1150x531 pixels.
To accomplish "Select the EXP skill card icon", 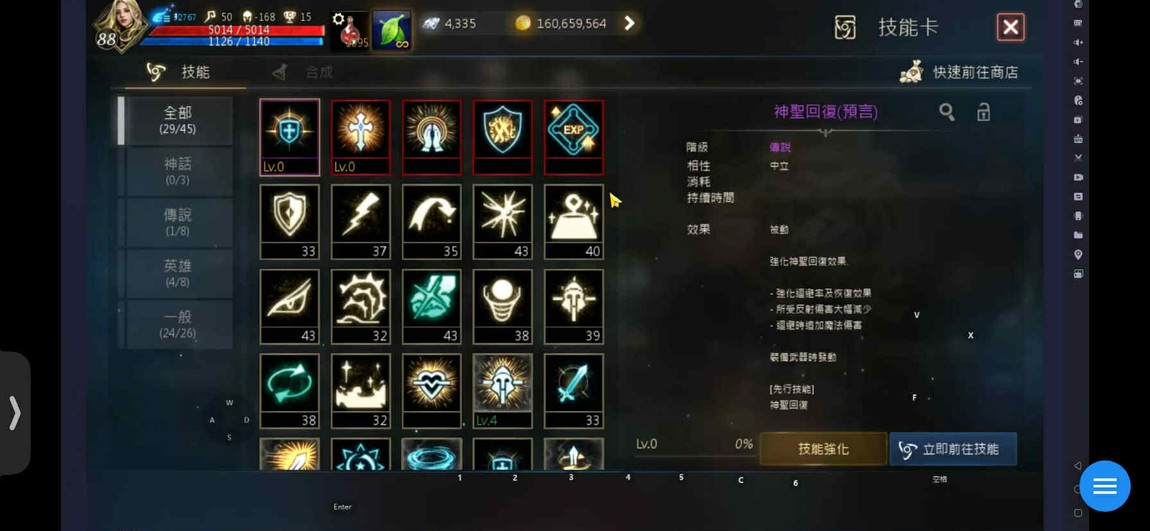I will pyautogui.click(x=574, y=137).
